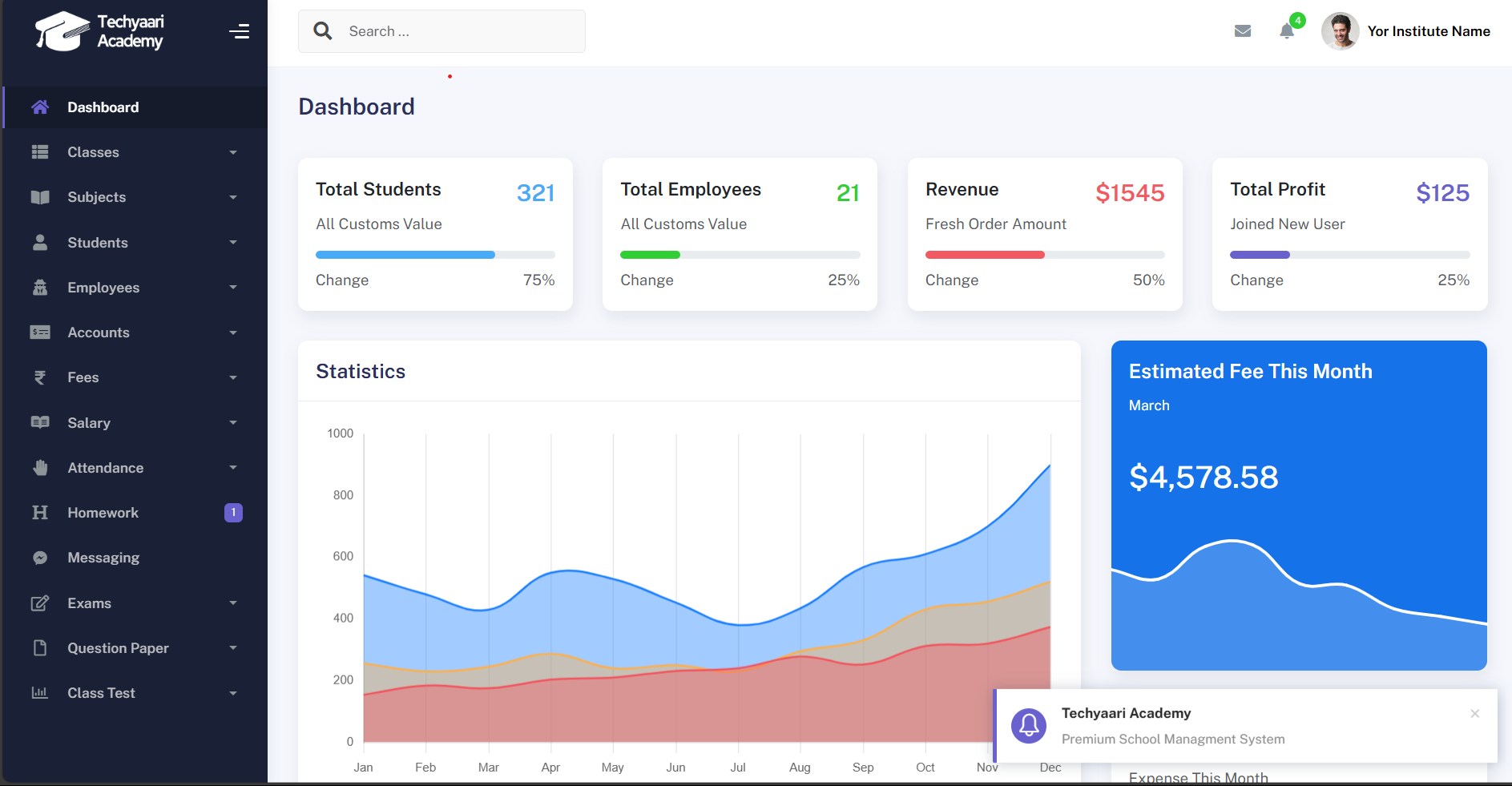Click the Attendance hand icon
This screenshot has height=786, width=1512.
(40, 468)
